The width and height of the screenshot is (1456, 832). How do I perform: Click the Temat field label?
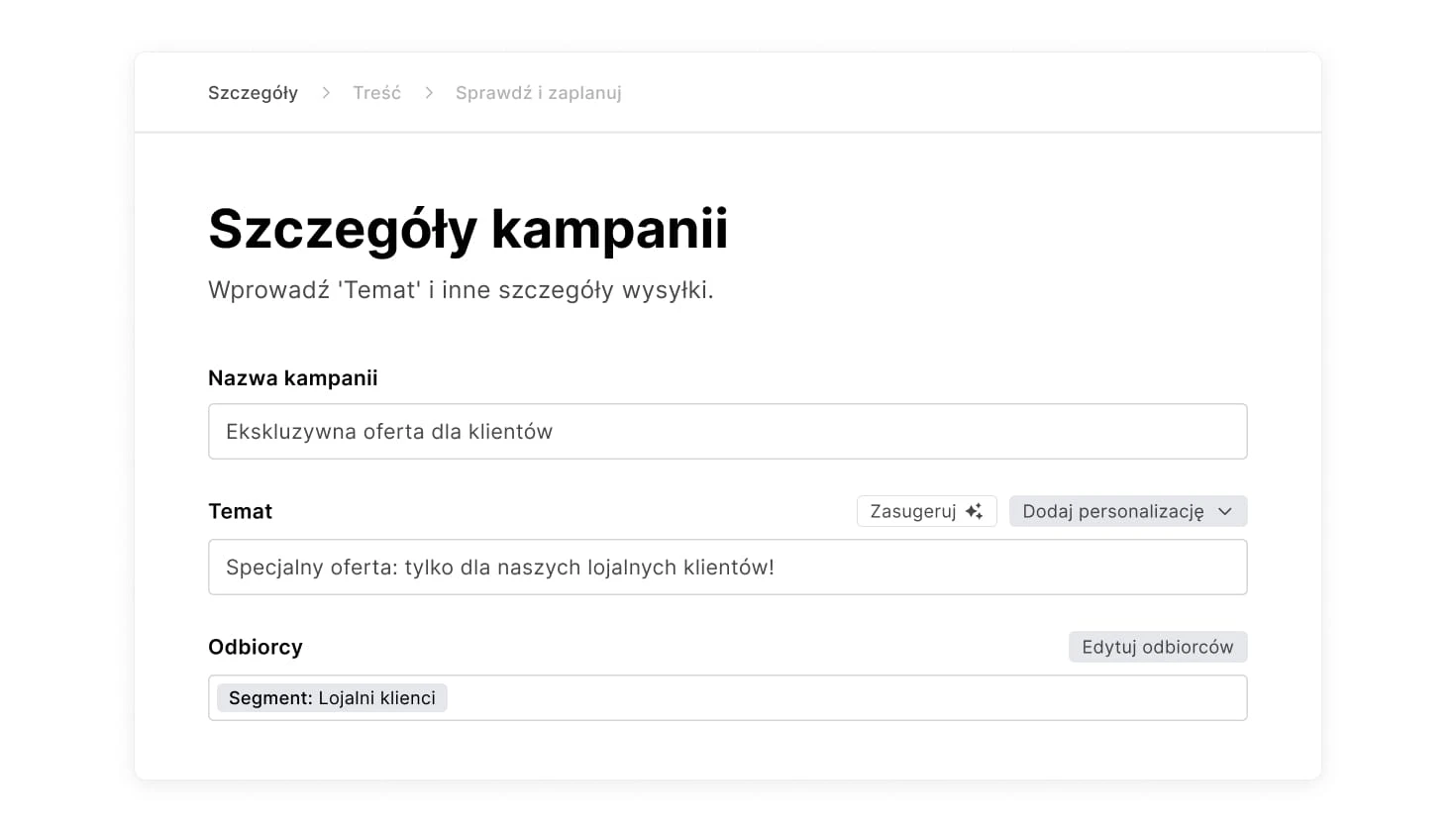tap(240, 512)
